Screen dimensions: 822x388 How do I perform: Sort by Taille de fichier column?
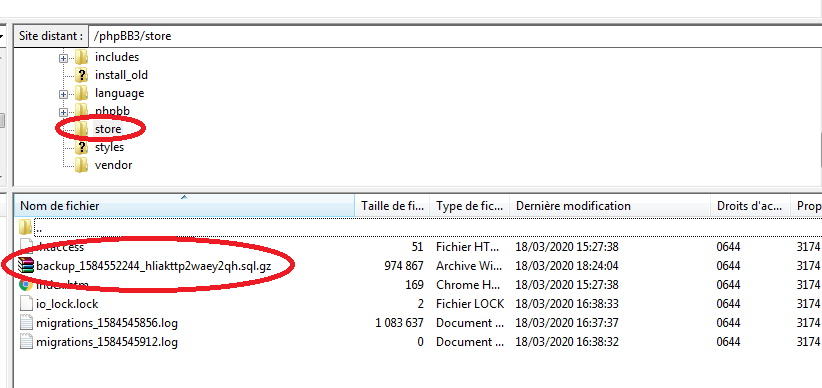coord(392,206)
